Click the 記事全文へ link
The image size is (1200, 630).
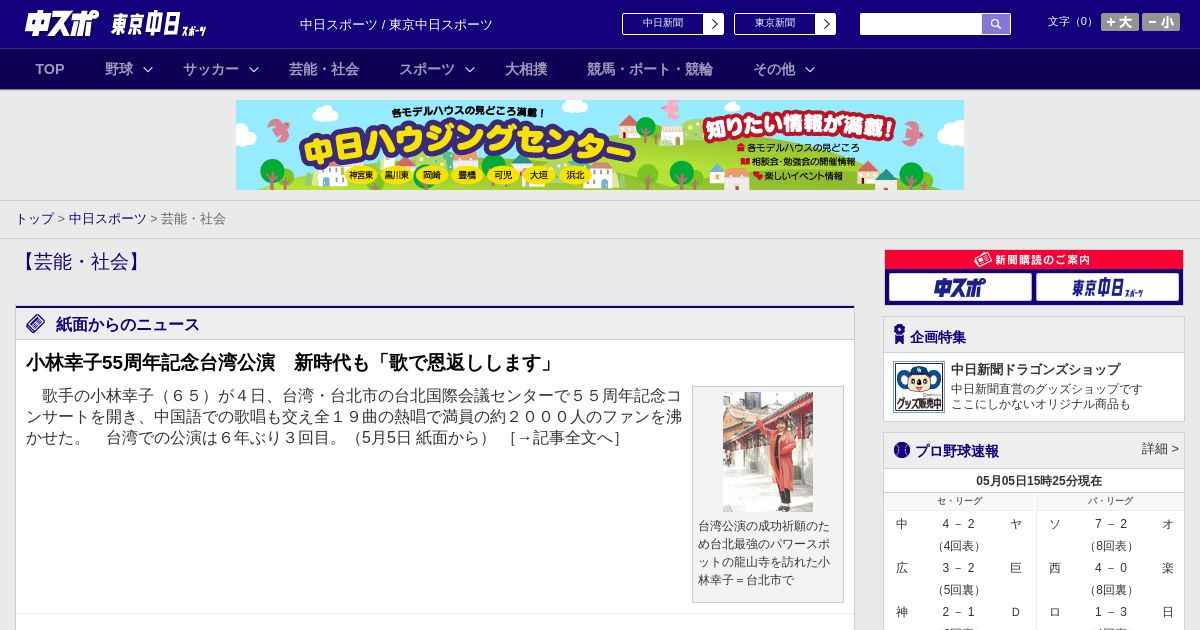click(565, 437)
